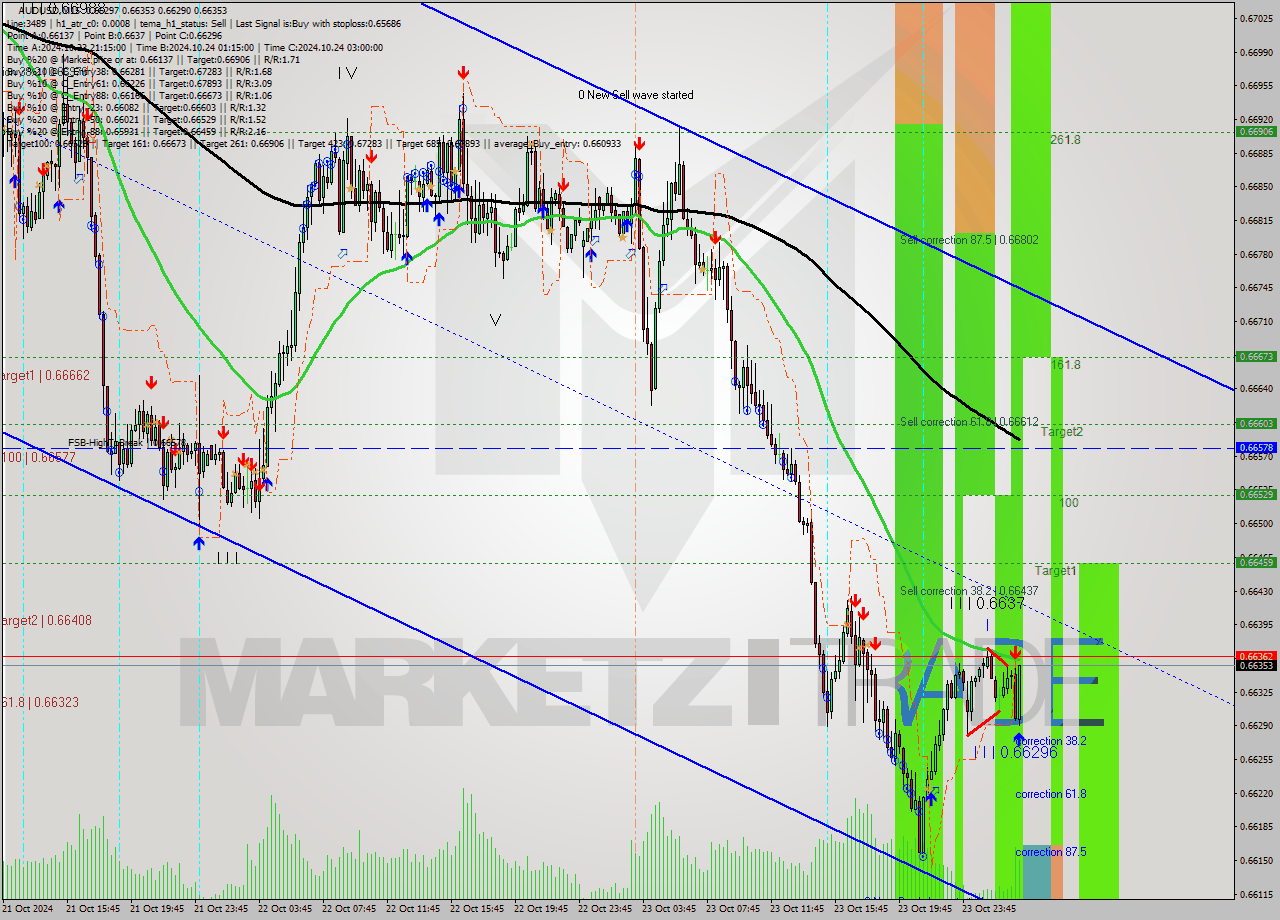
Task: Select the '0 New Sell wave started' label
Action: [x=635, y=95]
